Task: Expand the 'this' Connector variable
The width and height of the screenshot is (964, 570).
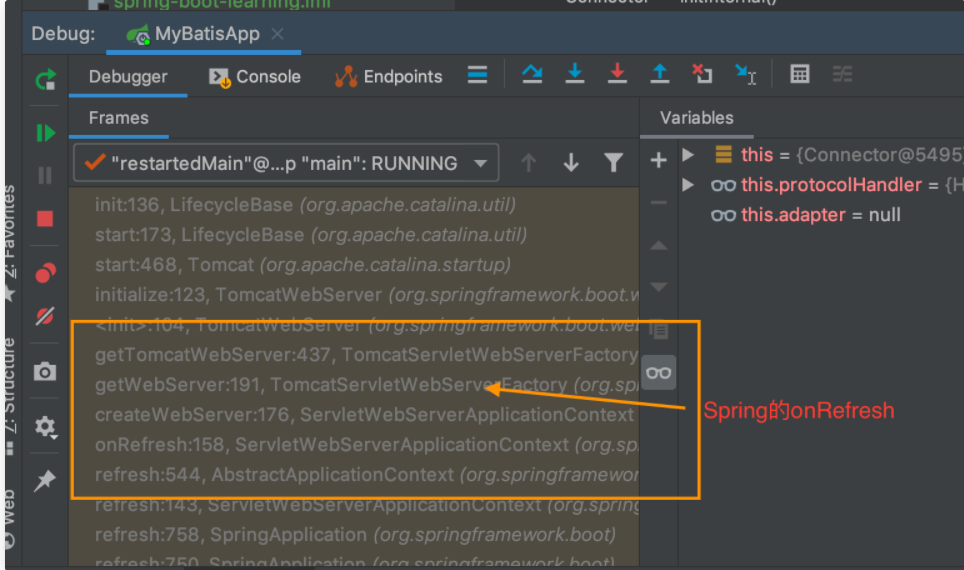Action: pyautogui.click(x=689, y=154)
